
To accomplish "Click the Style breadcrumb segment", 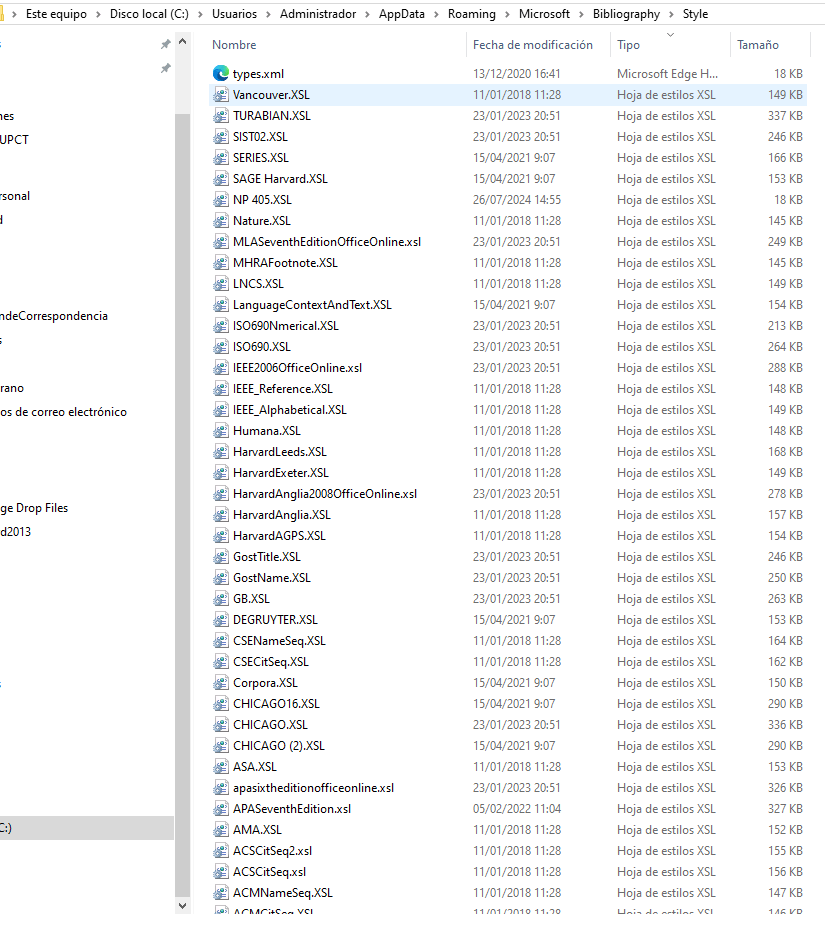I will [696, 14].
